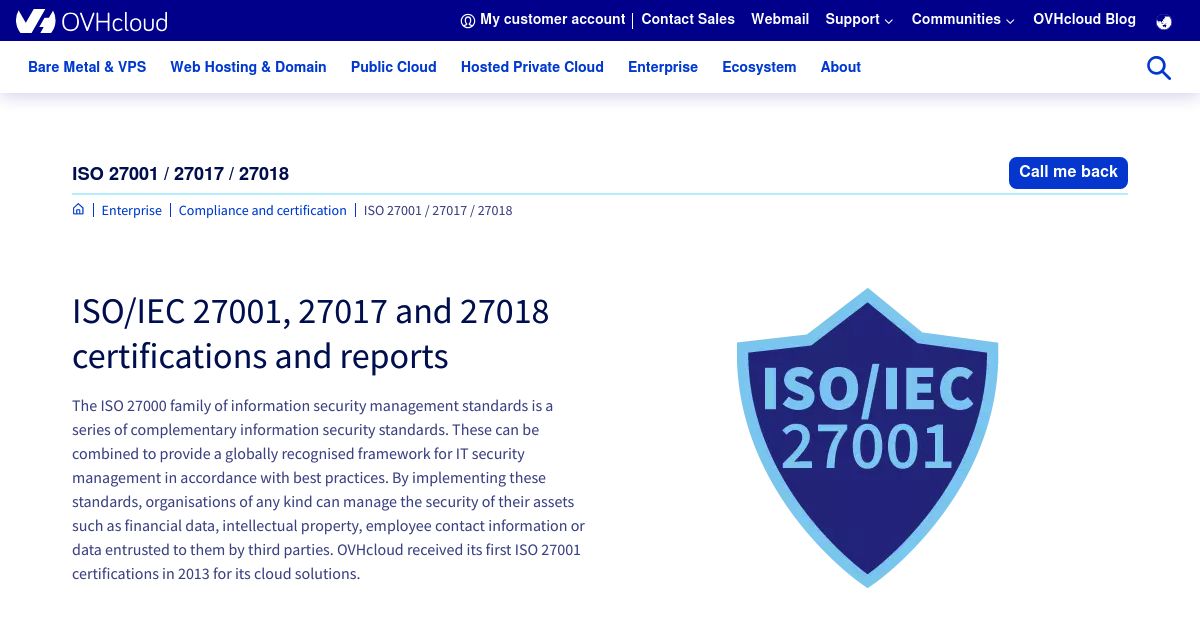The width and height of the screenshot is (1200, 630).
Task: Go to the Contact Sales link
Action: (x=688, y=20)
